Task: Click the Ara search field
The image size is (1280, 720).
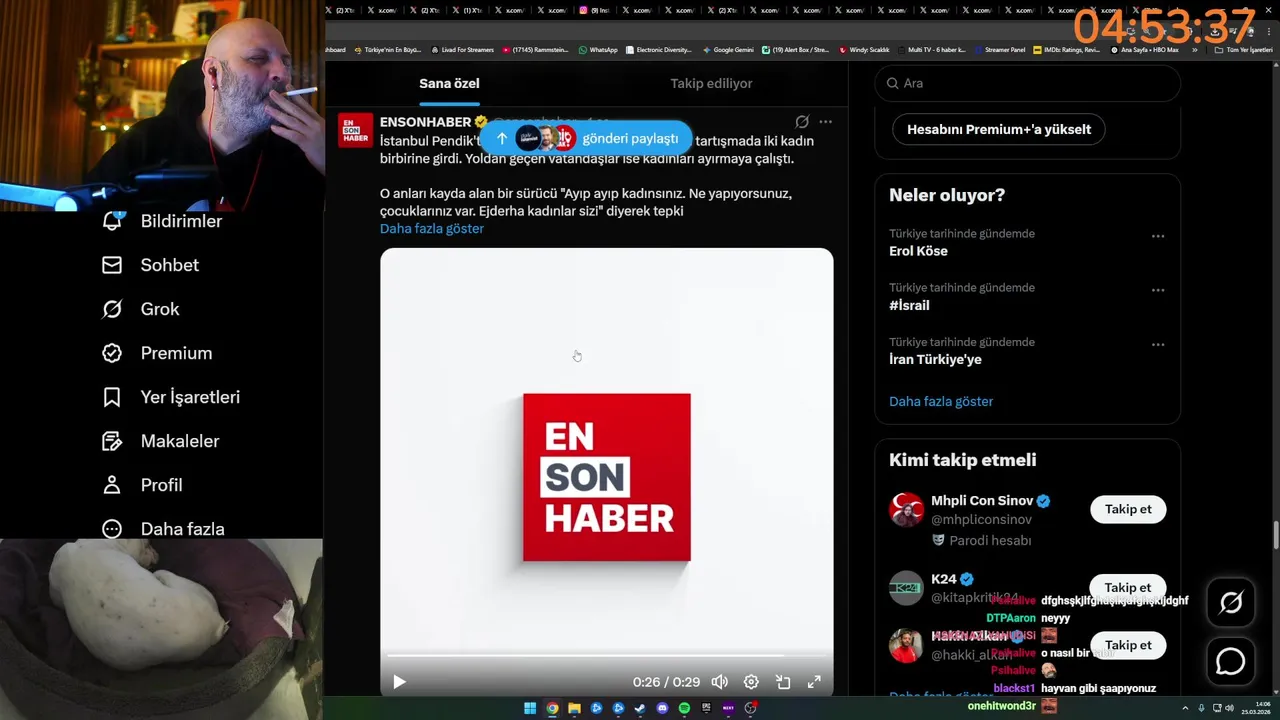Action: click(x=1028, y=83)
